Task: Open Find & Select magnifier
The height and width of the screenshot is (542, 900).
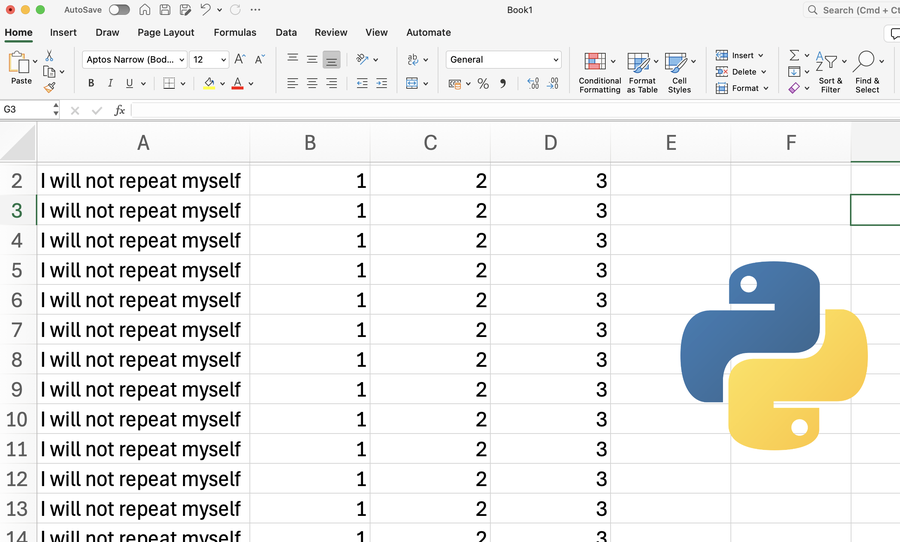Action: click(867, 72)
